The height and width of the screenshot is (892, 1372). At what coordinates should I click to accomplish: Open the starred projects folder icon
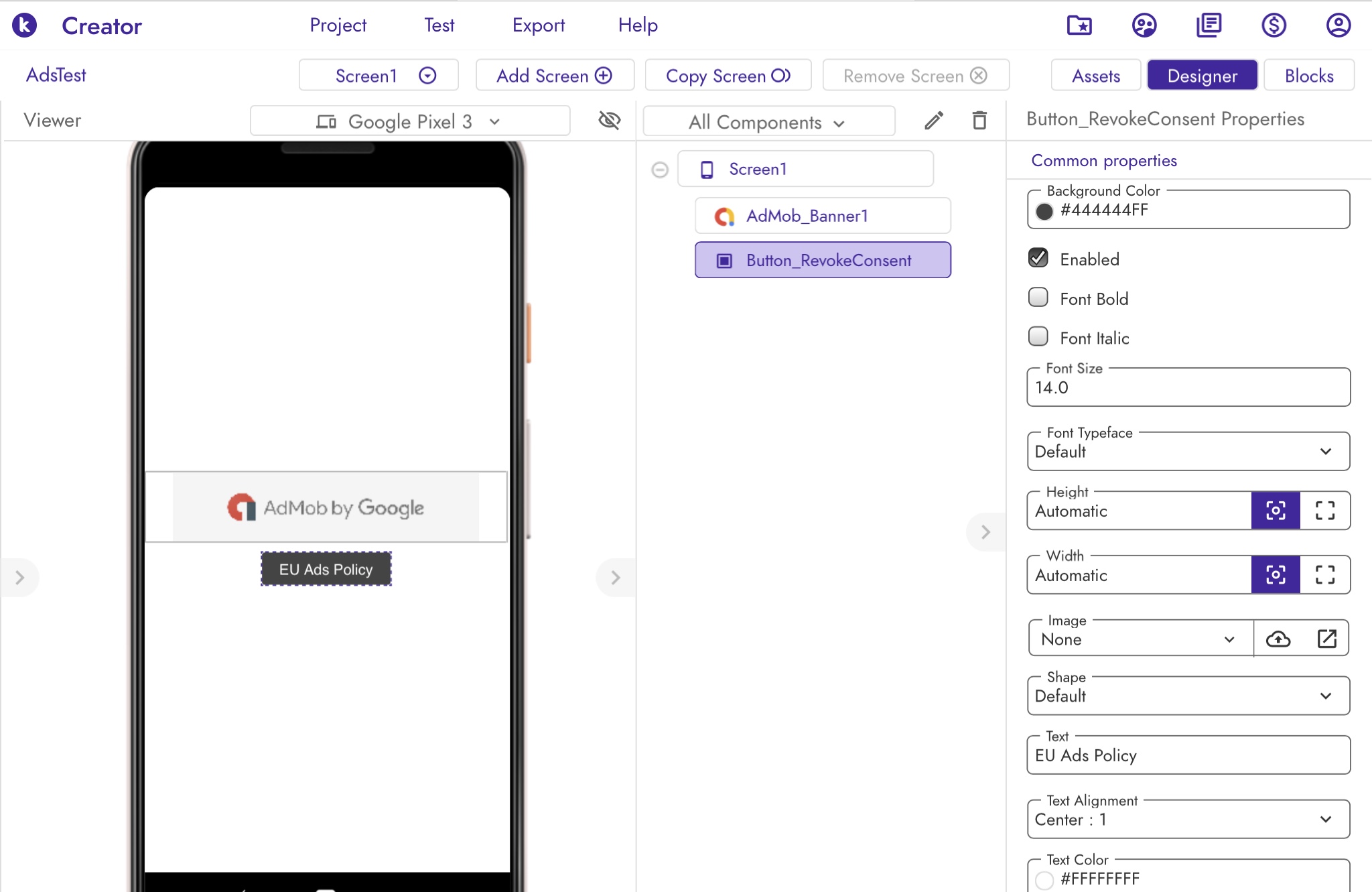pos(1079,25)
